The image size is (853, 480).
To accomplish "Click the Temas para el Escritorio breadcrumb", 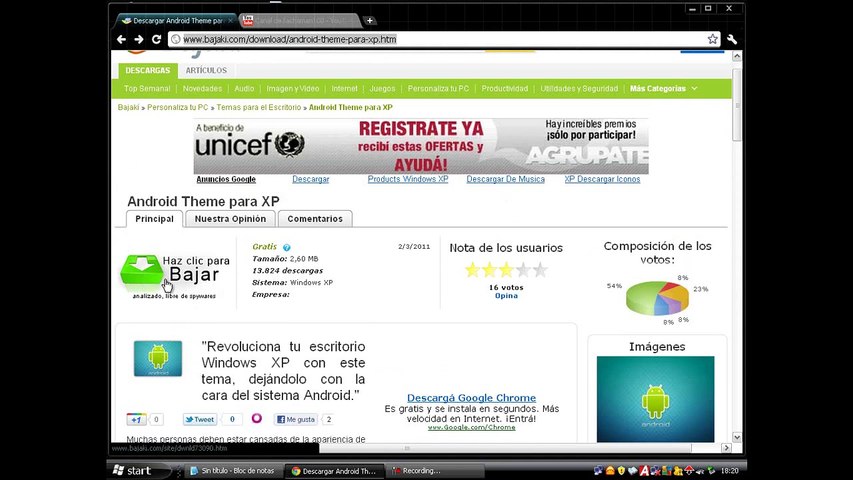I will [258, 107].
